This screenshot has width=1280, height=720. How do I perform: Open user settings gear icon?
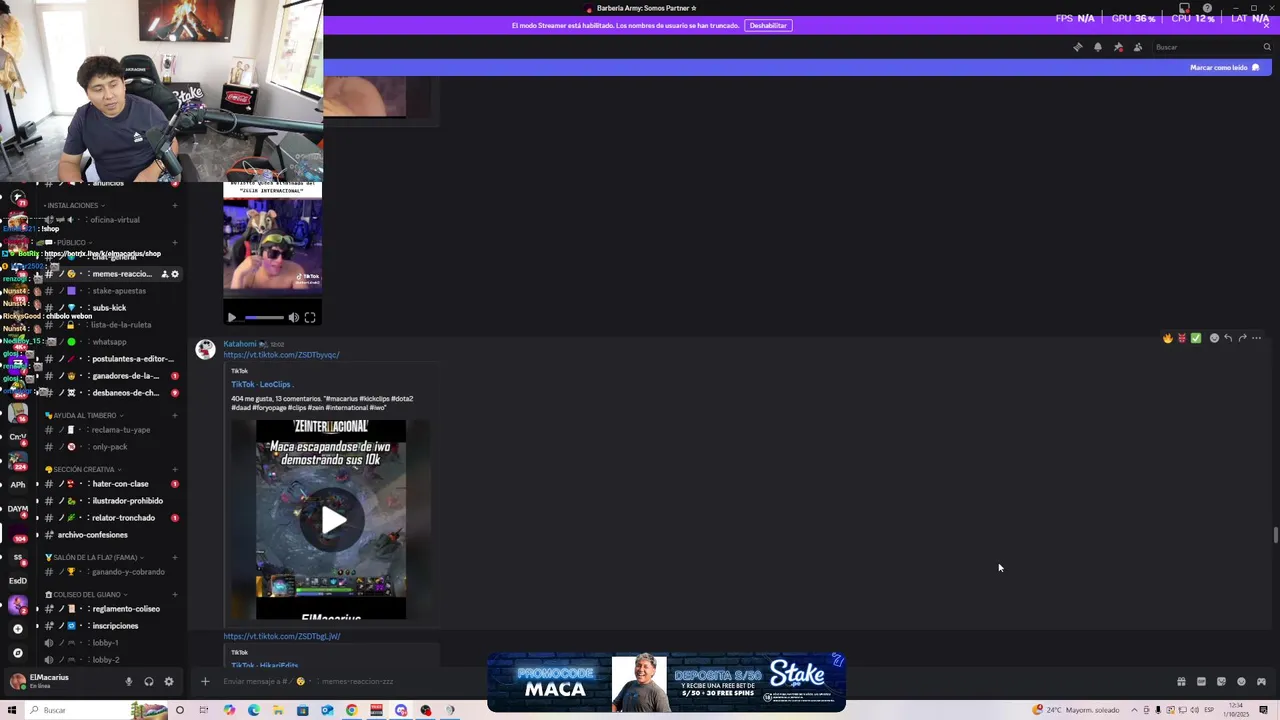tap(168, 682)
